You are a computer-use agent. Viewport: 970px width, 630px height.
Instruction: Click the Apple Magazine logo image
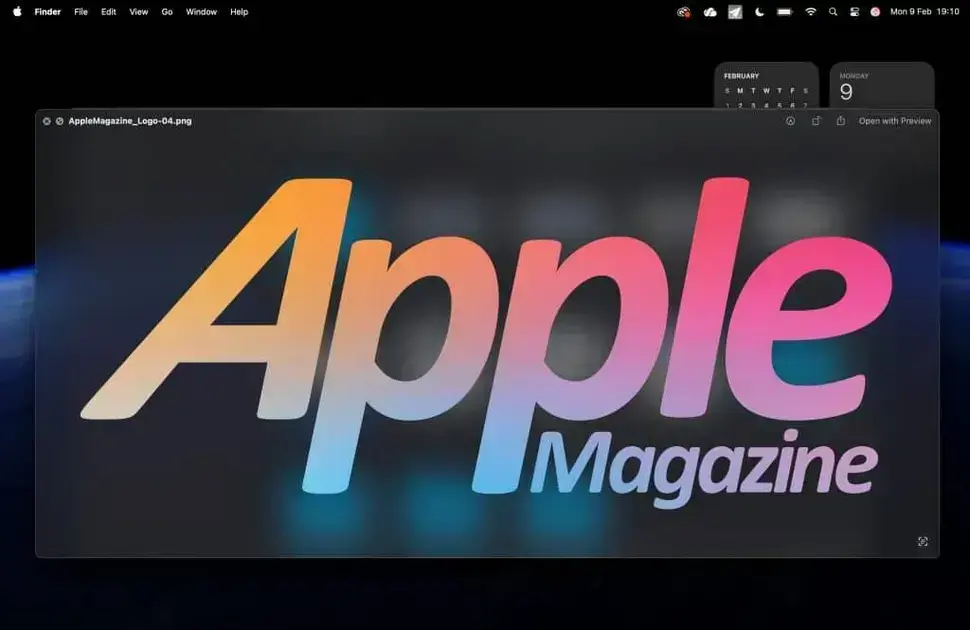pos(487,343)
